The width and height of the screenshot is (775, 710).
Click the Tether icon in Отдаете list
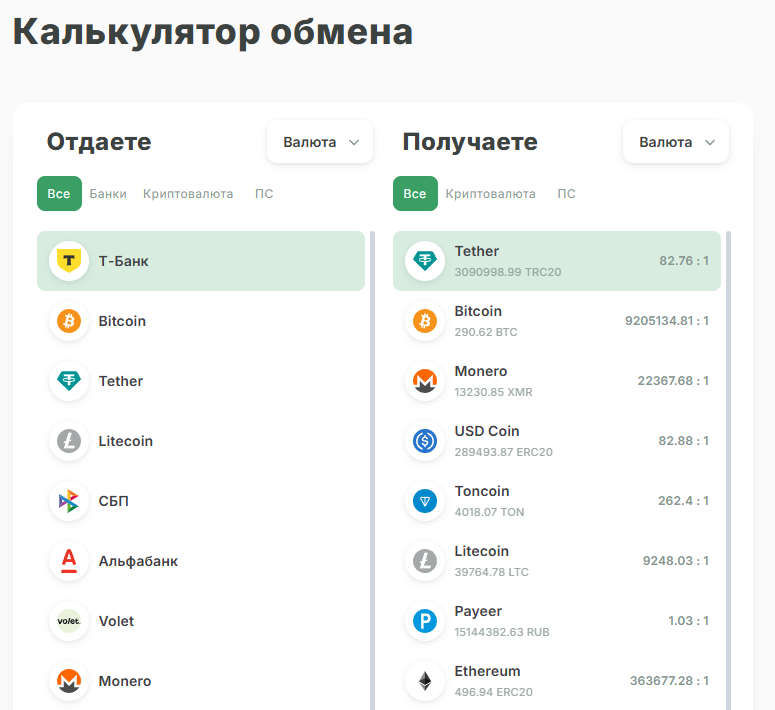69,381
